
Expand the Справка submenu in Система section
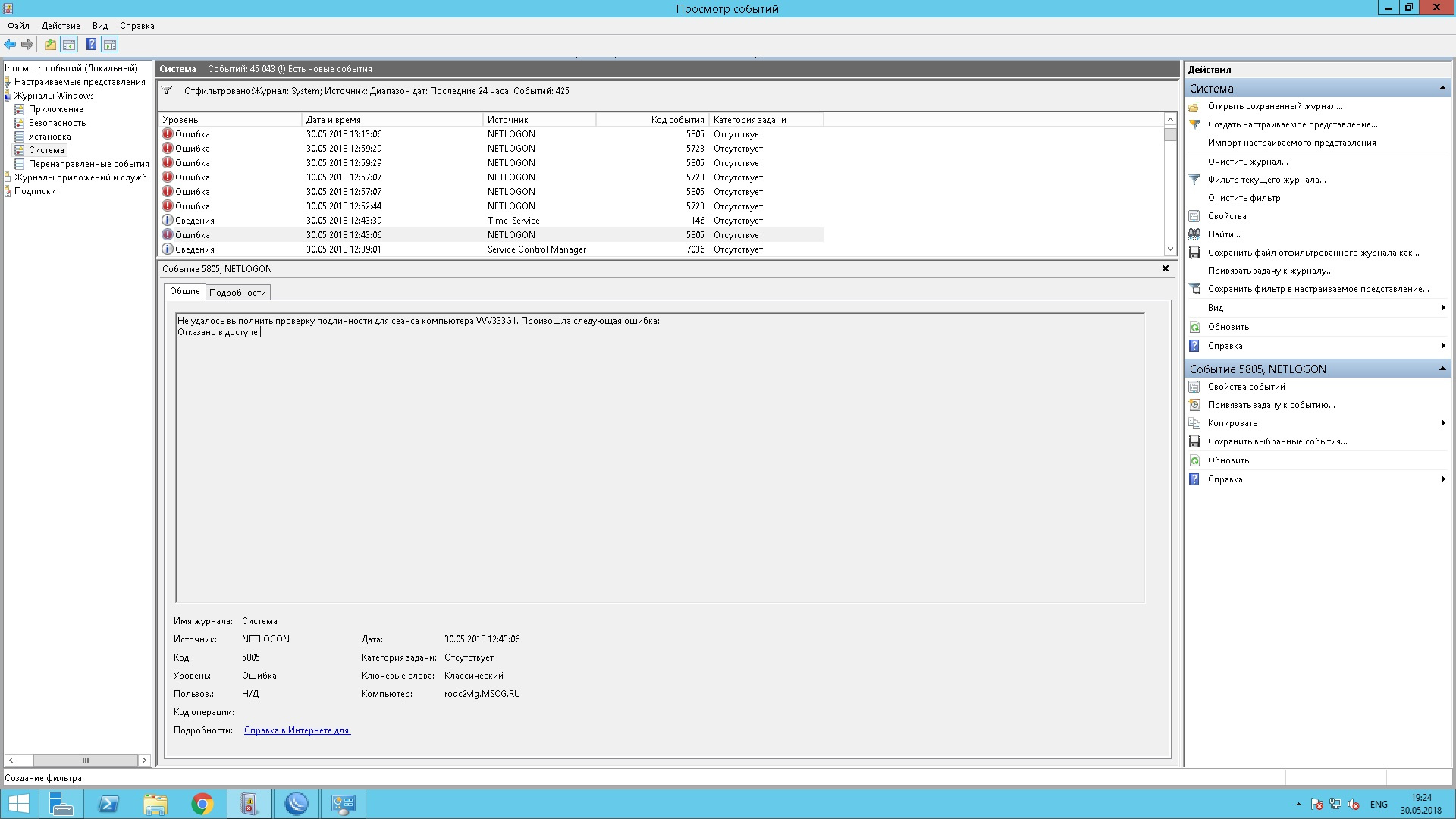[x=1442, y=346]
